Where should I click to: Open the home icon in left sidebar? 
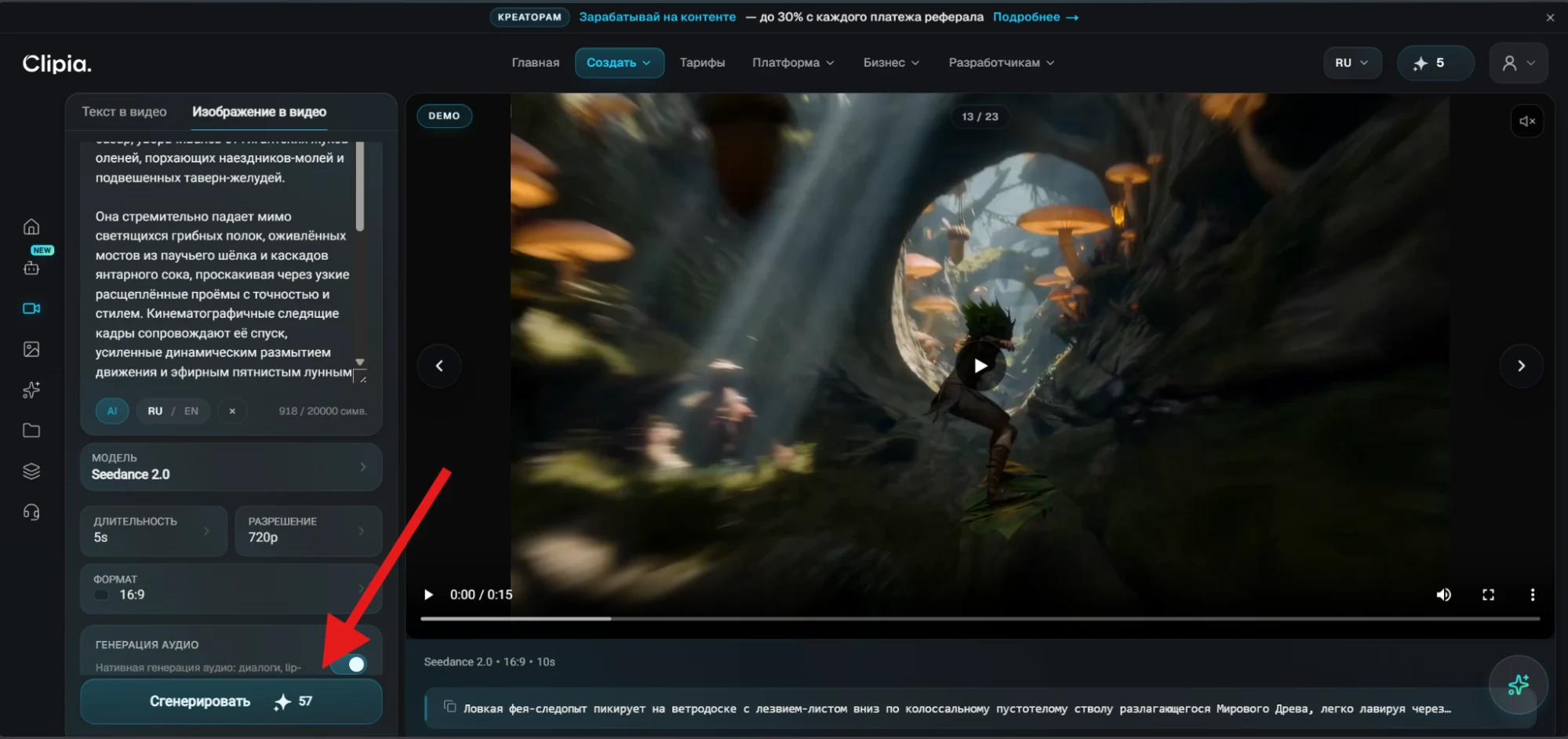pyautogui.click(x=31, y=227)
